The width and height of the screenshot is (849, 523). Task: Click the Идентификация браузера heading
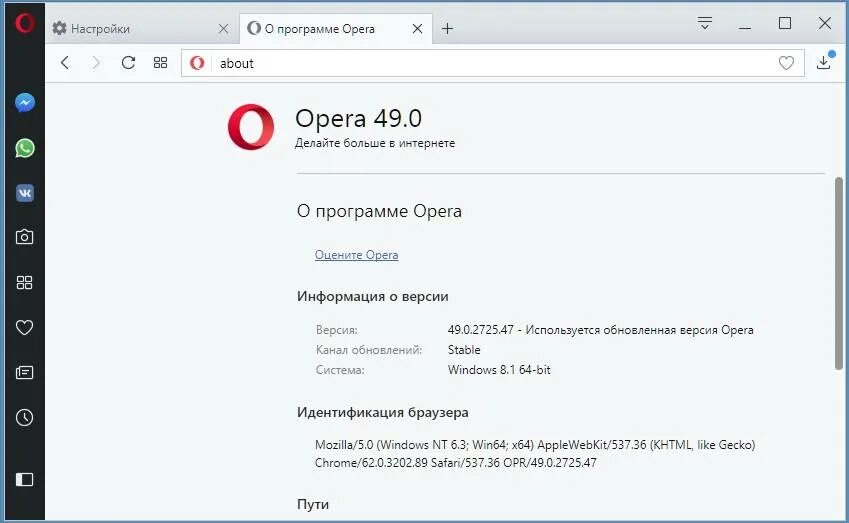[383, 413]
